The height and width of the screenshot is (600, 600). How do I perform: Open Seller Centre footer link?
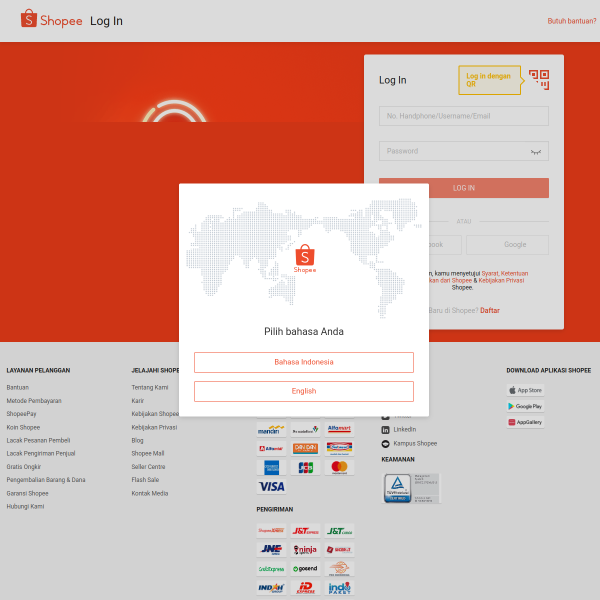click(148, 467)
